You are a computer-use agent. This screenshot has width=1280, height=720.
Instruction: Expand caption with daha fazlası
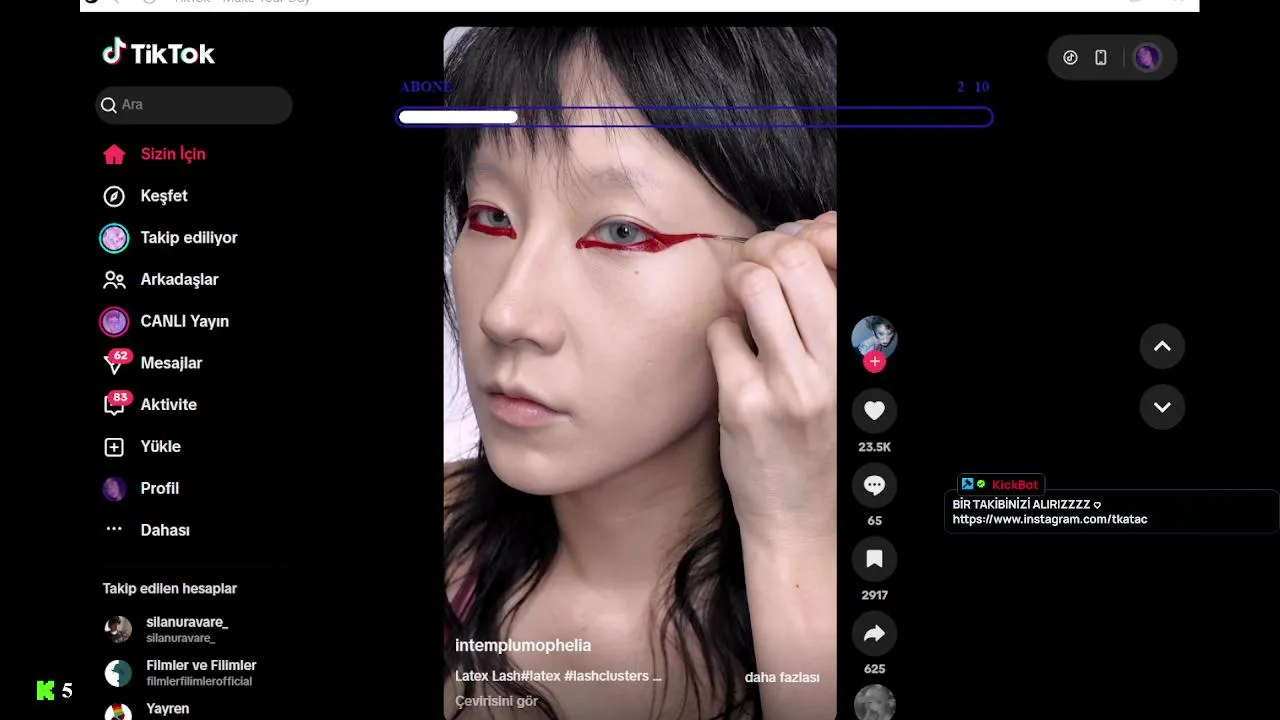click(782, 677)
